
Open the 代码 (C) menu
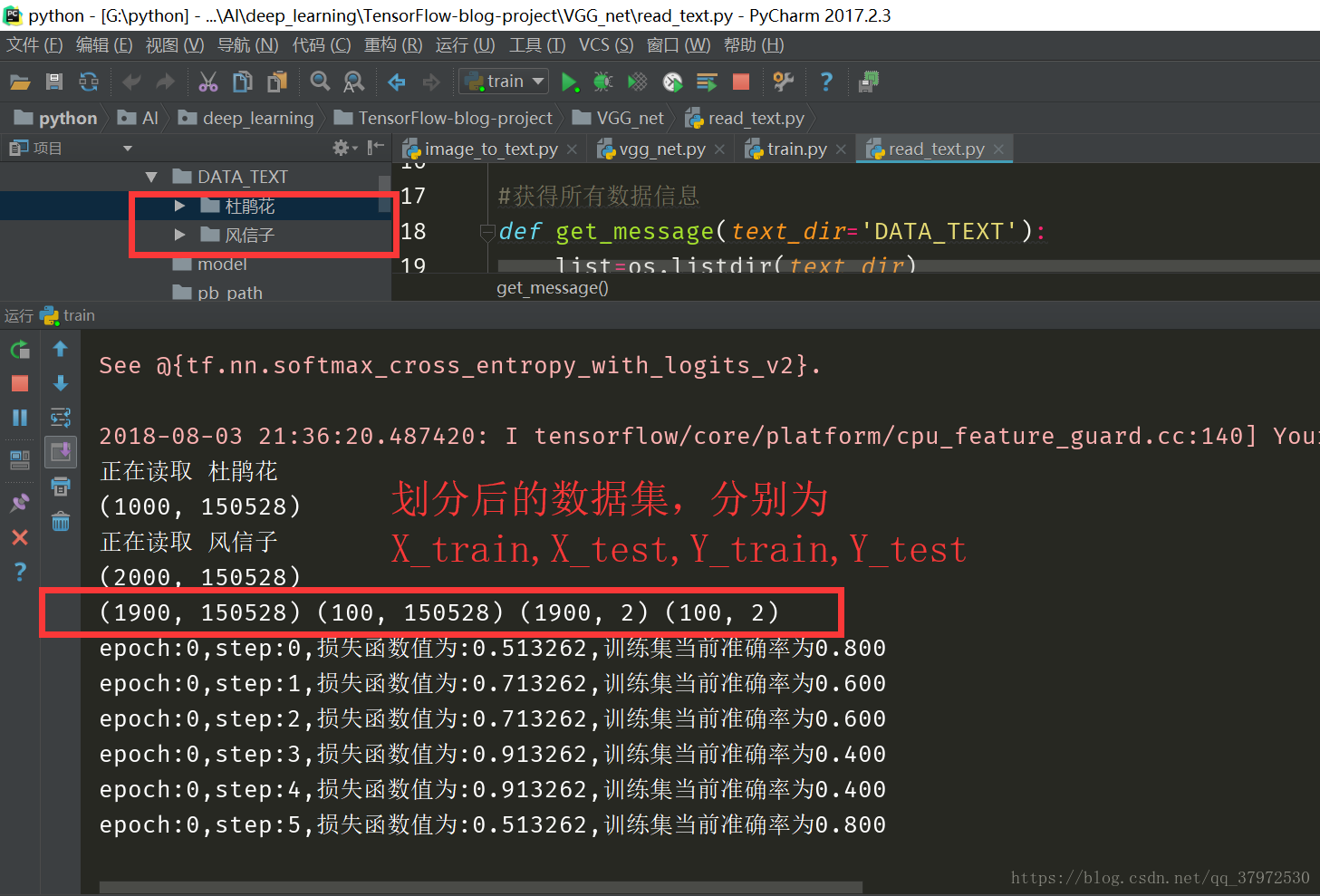click(322, 45)
